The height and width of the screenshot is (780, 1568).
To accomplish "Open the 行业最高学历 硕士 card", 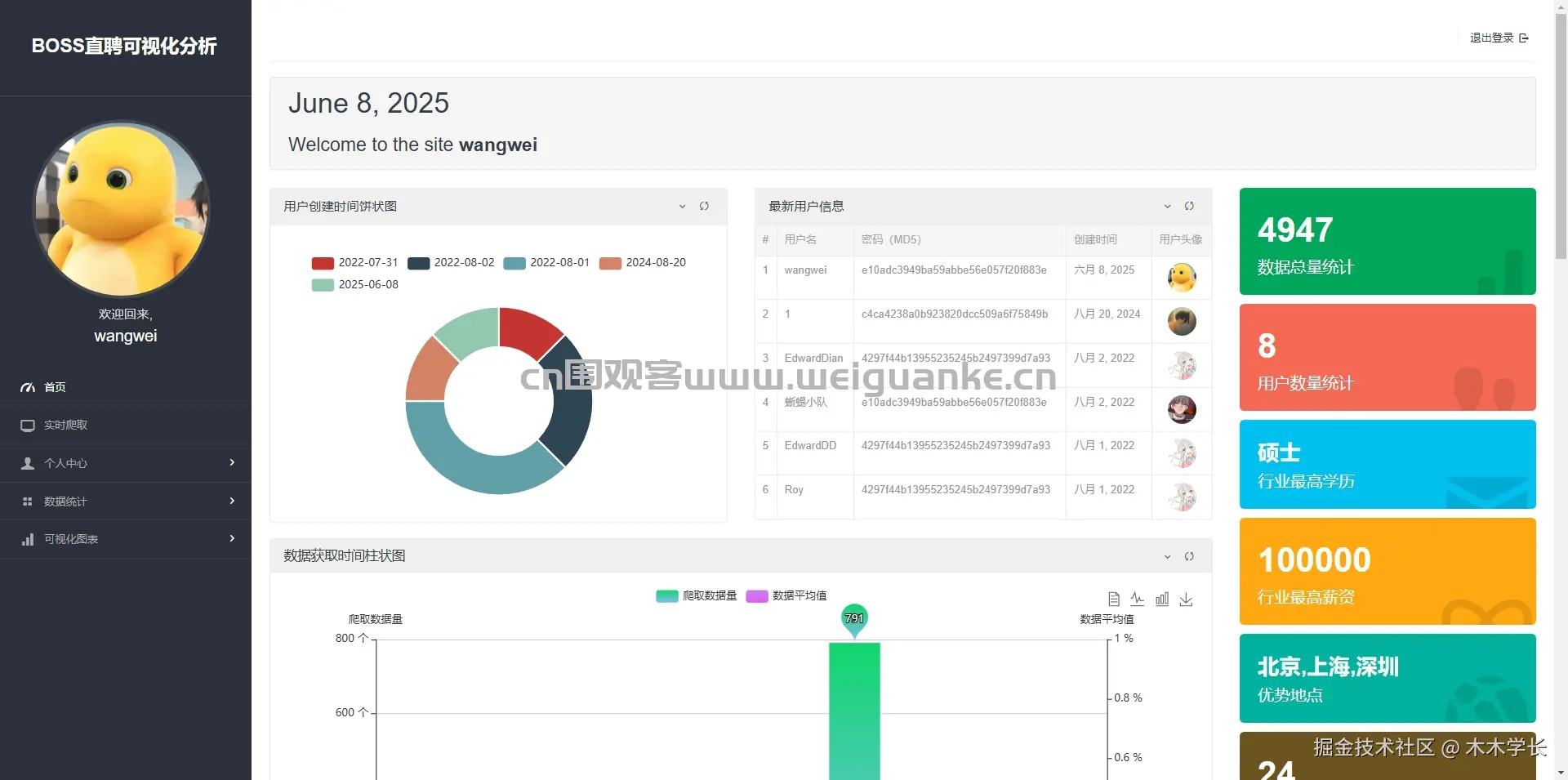I will (1388, 464).
